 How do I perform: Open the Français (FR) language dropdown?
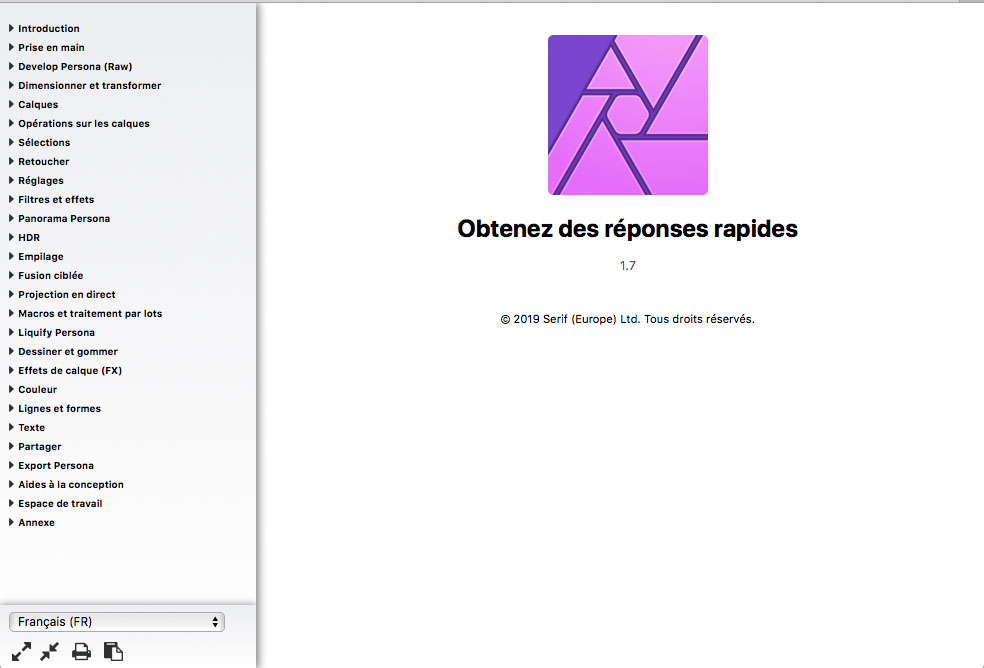[117, 622]
